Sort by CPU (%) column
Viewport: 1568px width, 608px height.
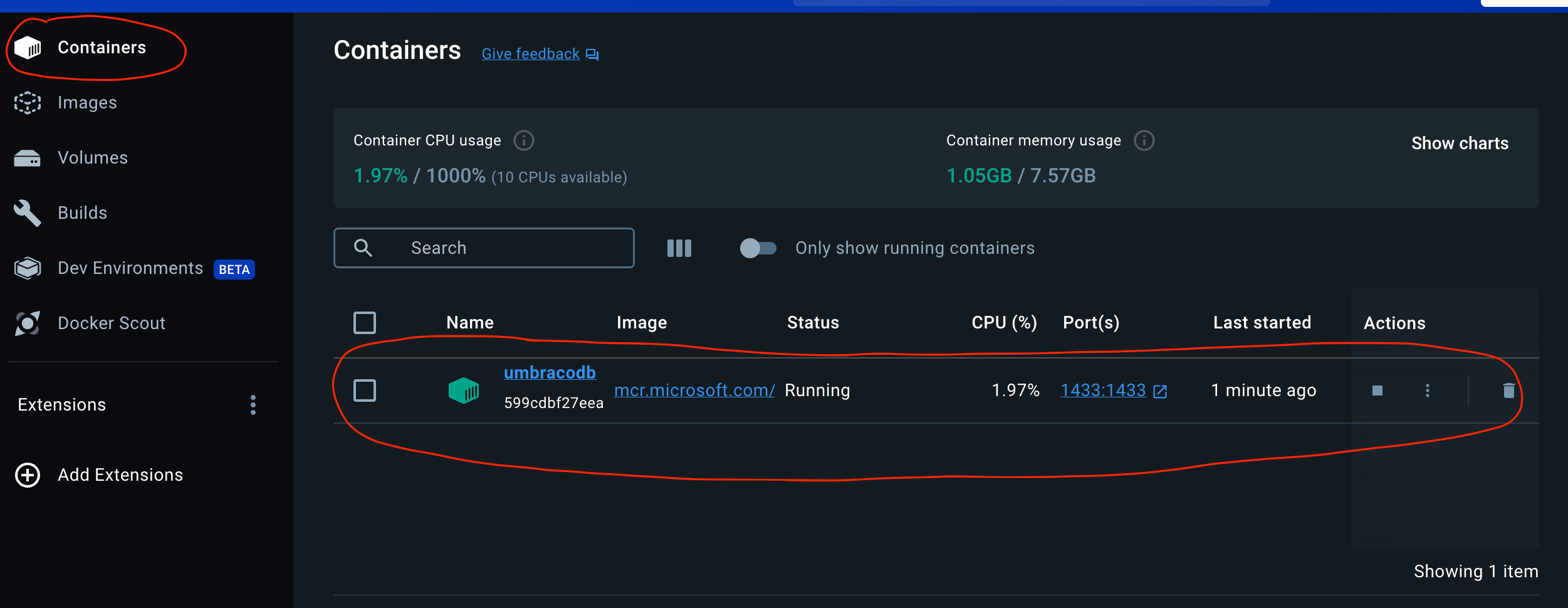pos(1004,323)
